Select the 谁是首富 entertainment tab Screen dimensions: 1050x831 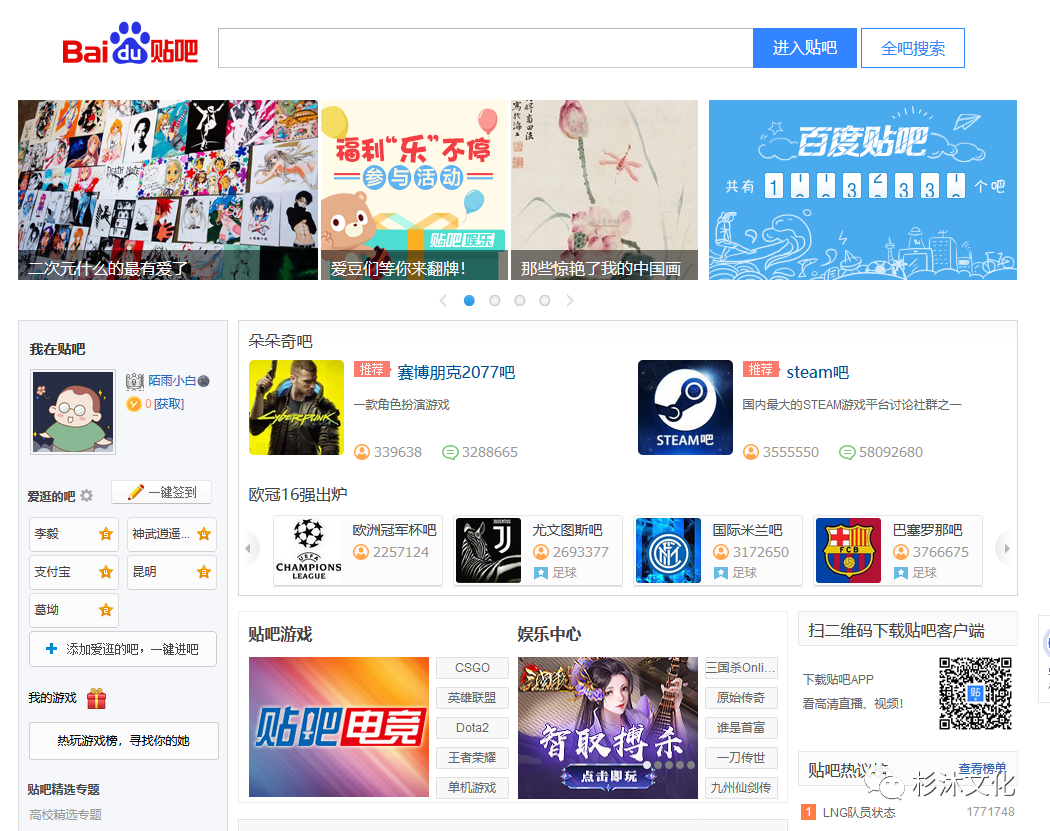click(741, 727)
